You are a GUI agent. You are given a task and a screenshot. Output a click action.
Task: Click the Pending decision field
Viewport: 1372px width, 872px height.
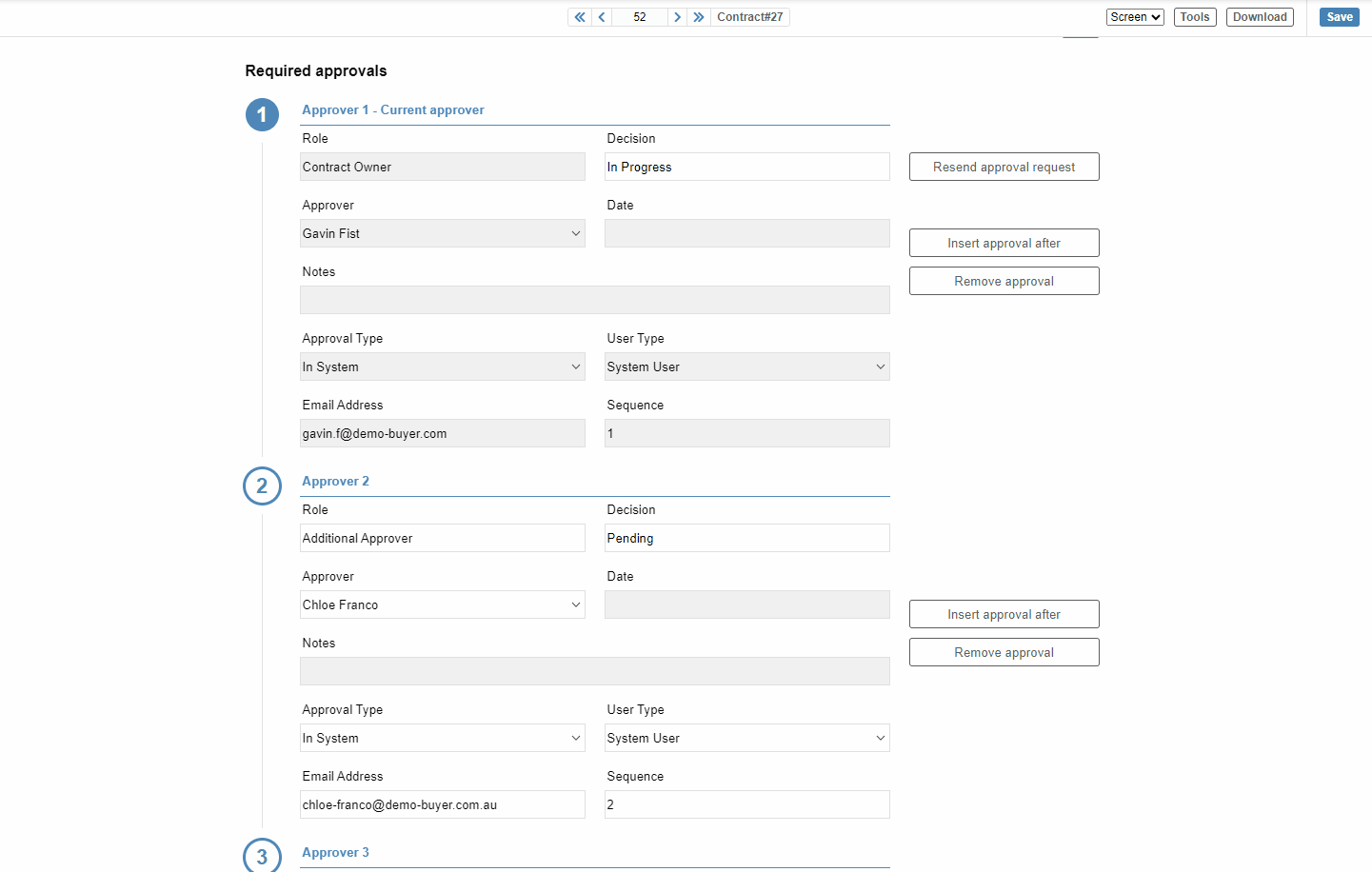[747, 538]
